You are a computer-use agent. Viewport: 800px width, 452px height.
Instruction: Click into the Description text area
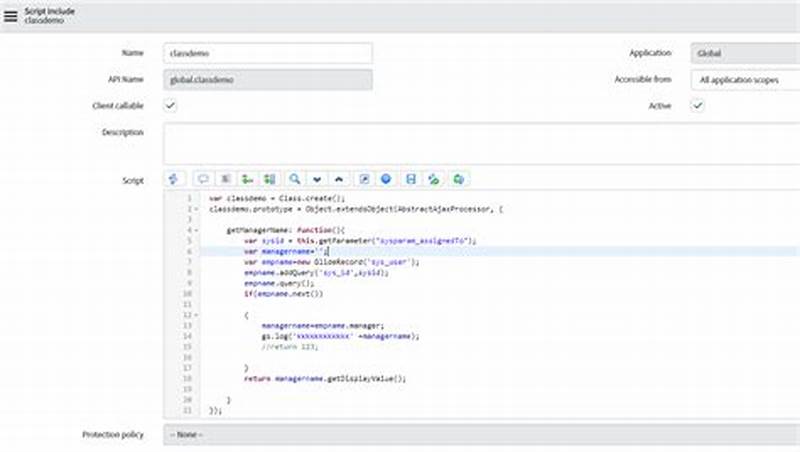pos(482,143)
